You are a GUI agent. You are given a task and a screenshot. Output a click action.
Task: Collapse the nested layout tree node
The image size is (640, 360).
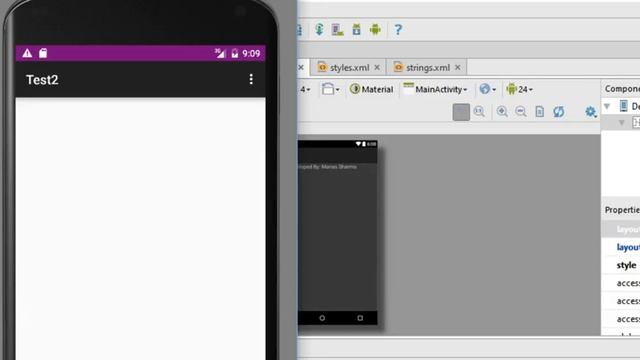(621, 122)
